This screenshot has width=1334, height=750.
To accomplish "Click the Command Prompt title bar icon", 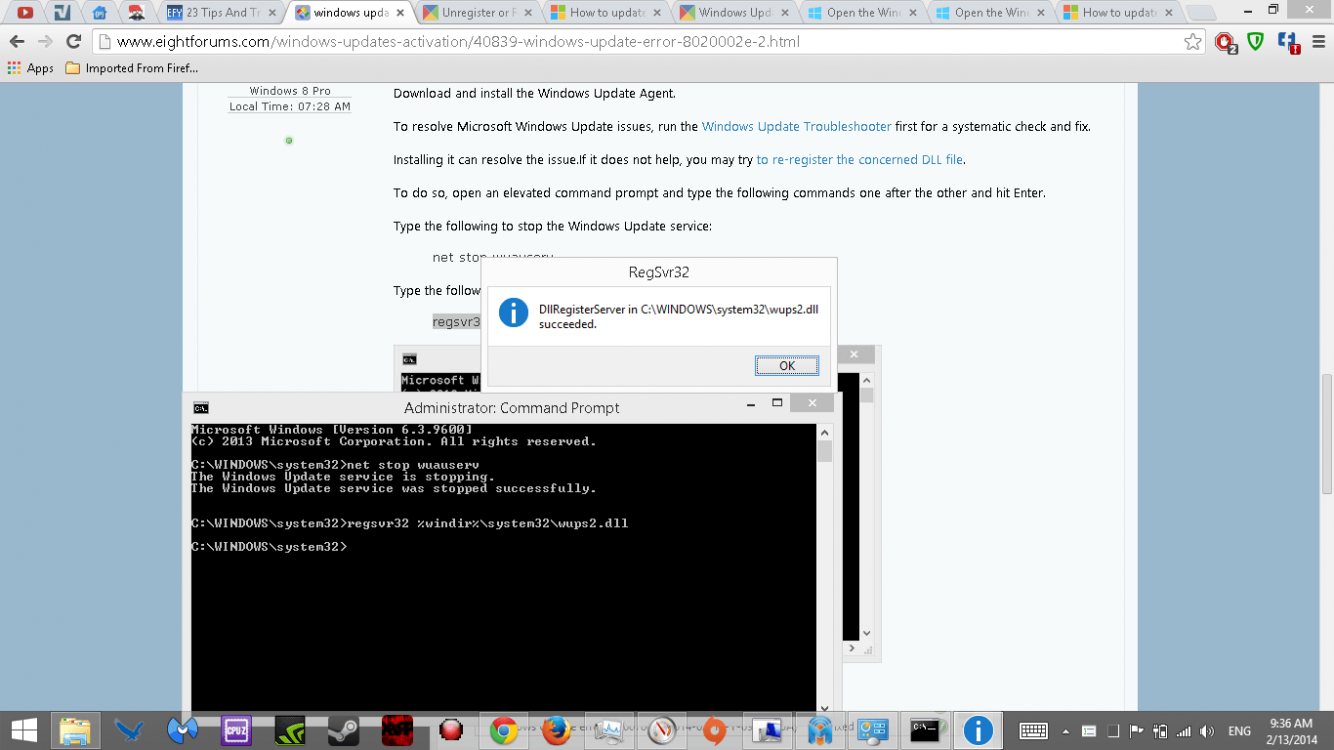I will click(201, 407).
